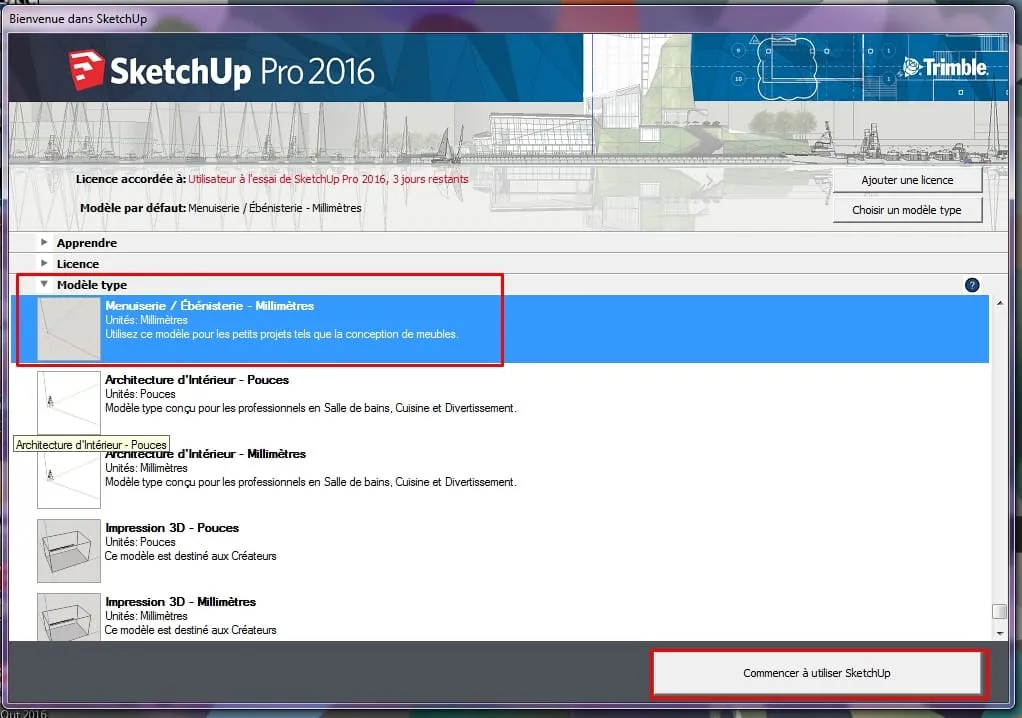Click title Impression 3D - Millimètres

click(x=181, y=602)
